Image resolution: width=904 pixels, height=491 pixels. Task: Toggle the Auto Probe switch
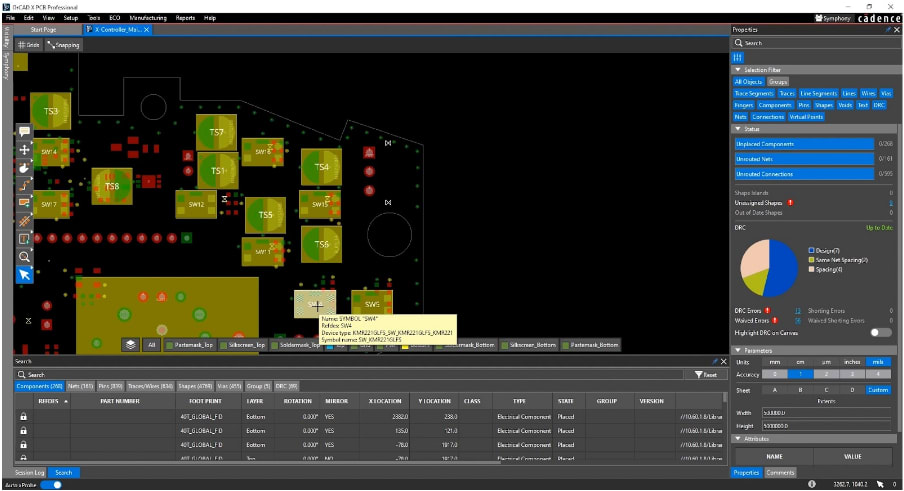tap(52, 485)
